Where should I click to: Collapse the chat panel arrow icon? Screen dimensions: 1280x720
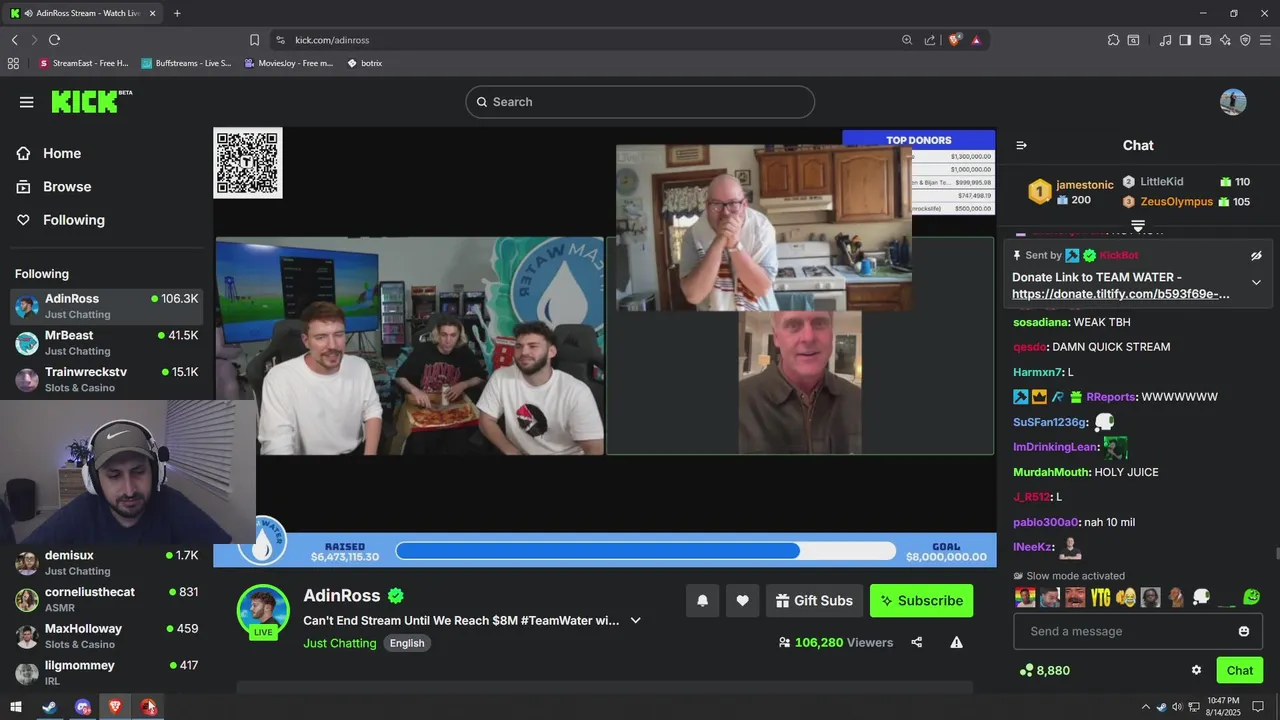[1021, 145]
